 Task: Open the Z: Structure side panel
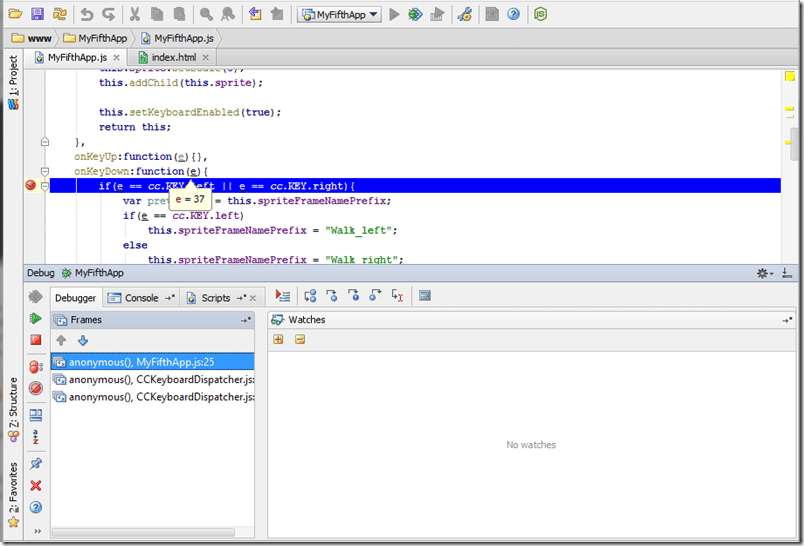[x=13, y=410]
